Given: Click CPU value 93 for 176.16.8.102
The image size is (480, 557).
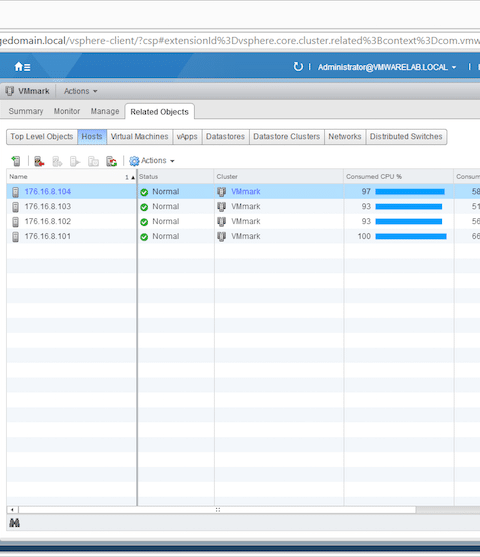Looking at the screenshot, I should tap(366, 222).
